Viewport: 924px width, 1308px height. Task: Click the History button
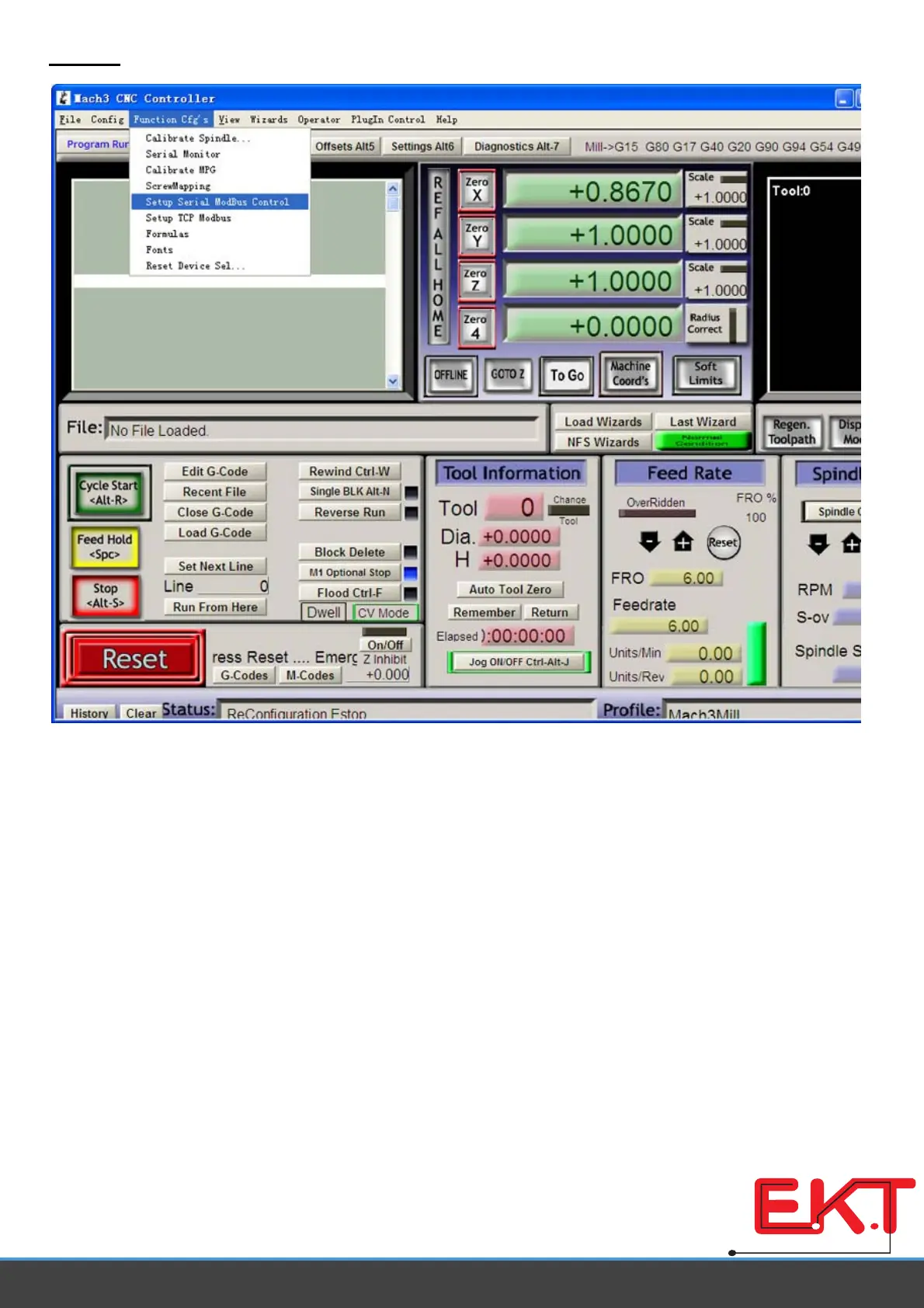(x=89, y=713)
